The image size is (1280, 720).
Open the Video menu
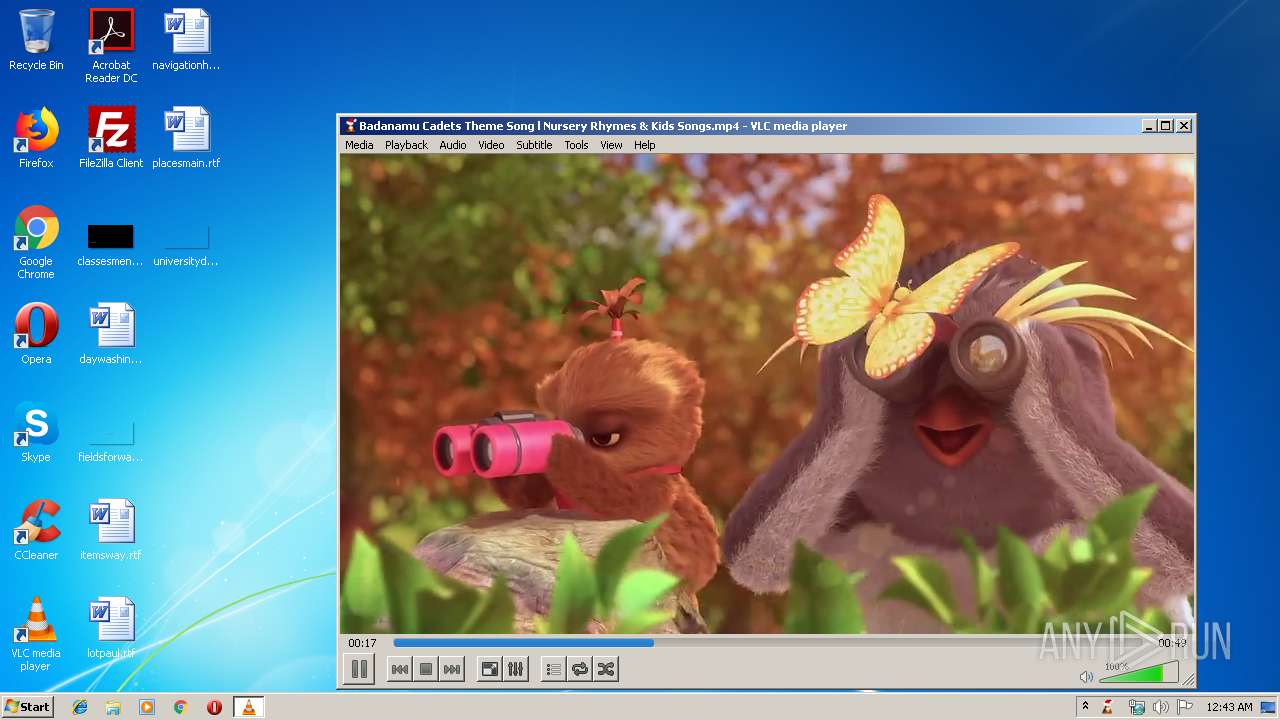pyautogui.click(x=491, y=145)
